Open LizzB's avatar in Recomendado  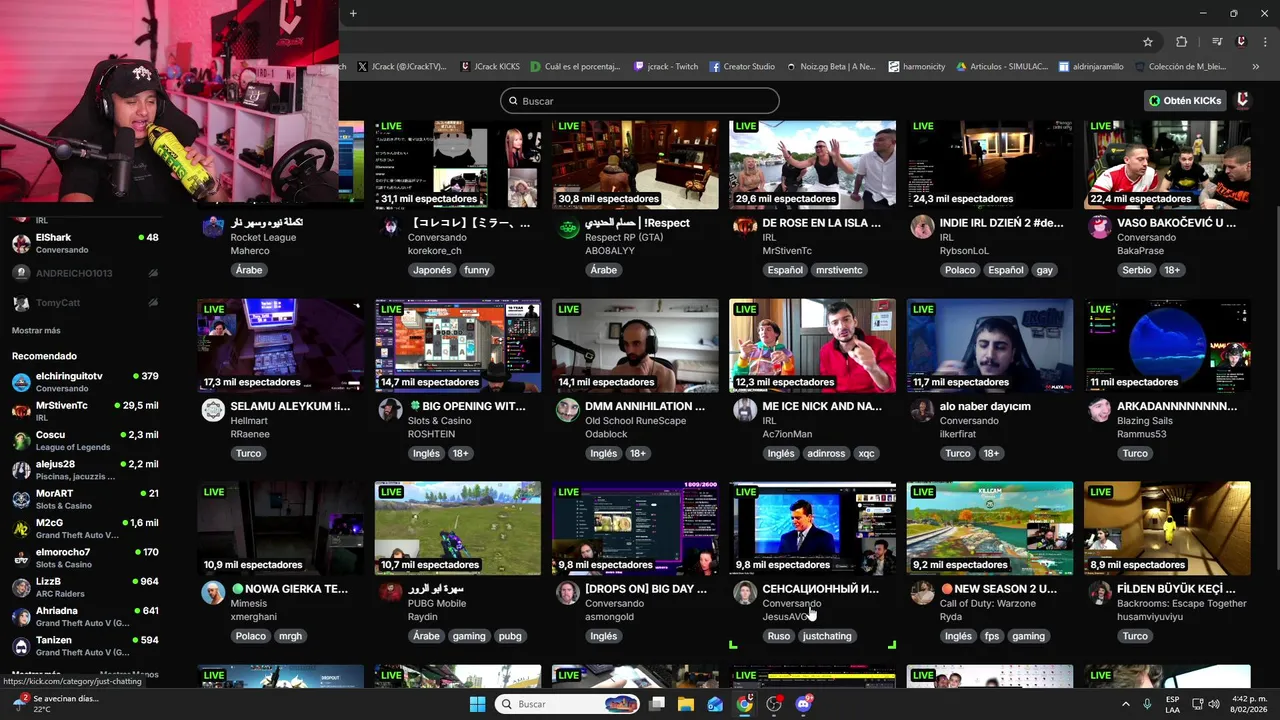coord(21,587)
